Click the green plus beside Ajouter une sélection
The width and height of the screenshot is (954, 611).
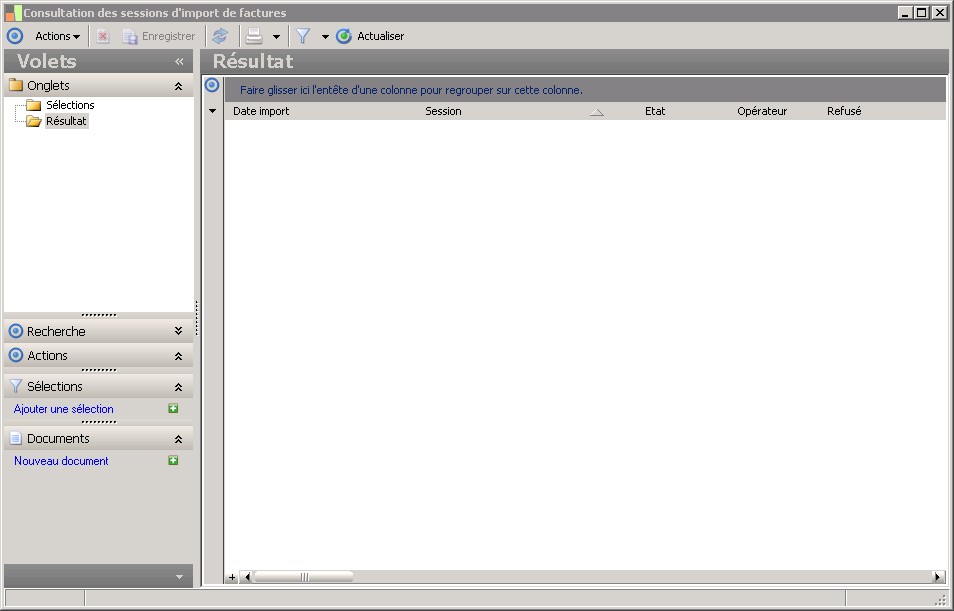coord(173,408)
